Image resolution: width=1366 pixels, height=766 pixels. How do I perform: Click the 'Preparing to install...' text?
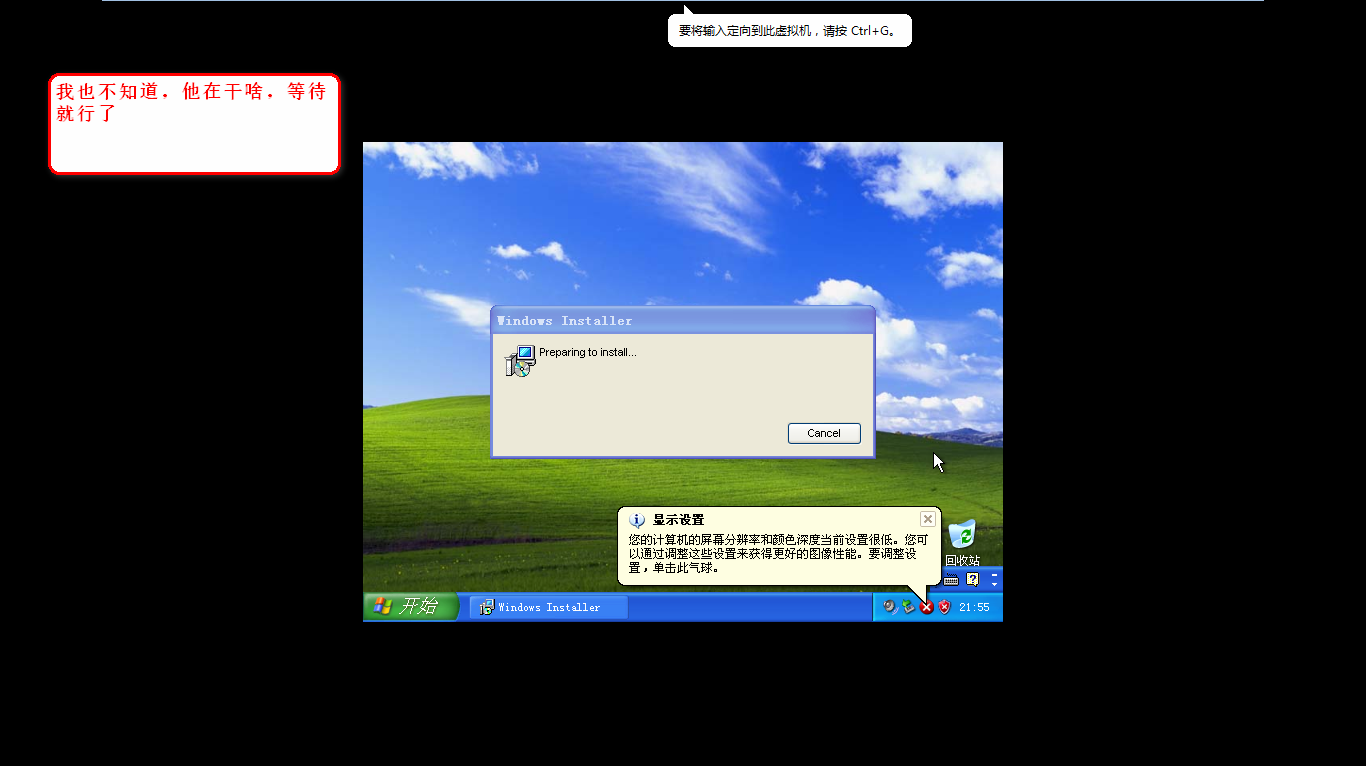[x=588, y=352]
